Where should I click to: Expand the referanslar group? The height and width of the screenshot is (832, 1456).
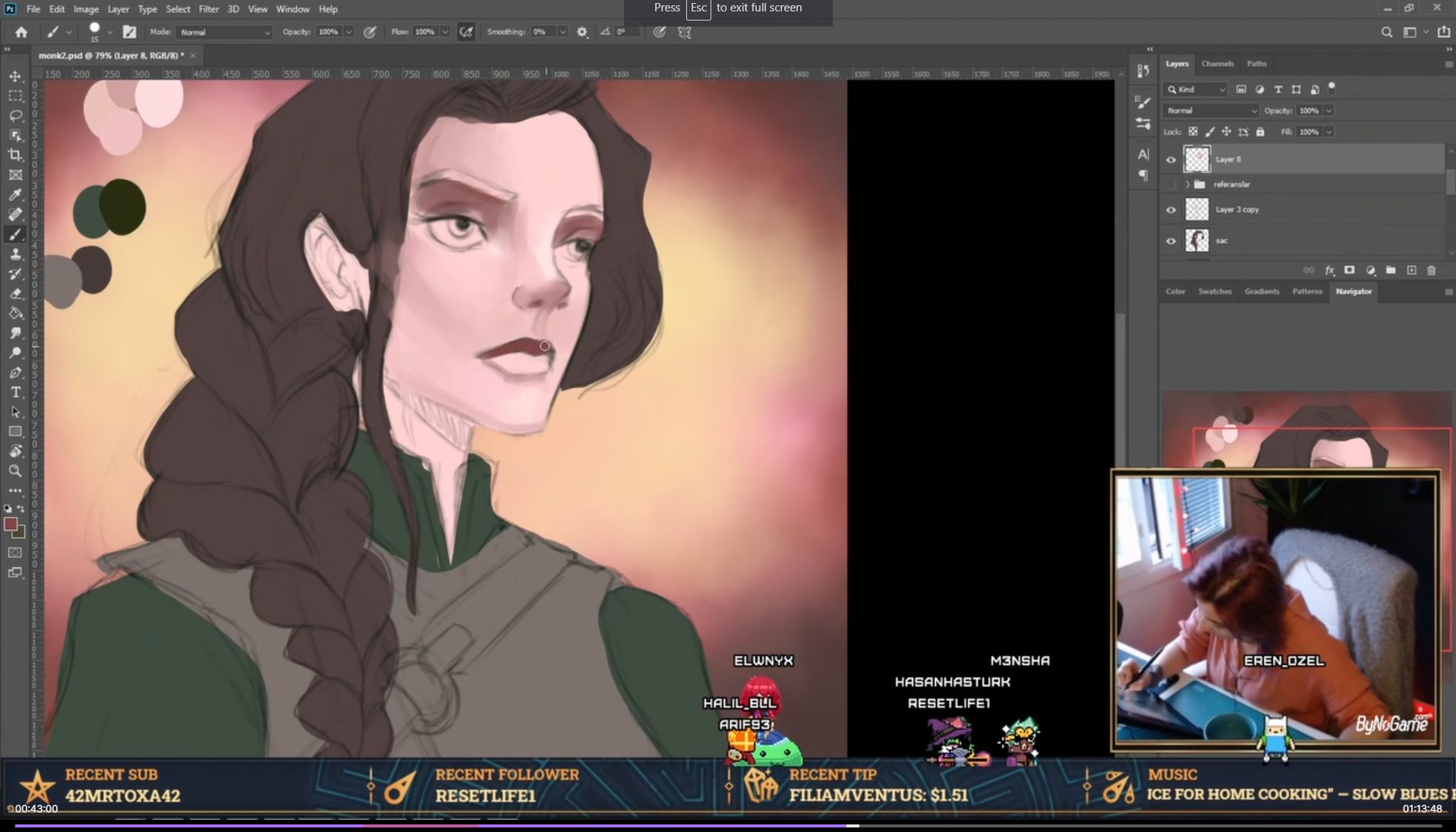tap(1187, 184)
